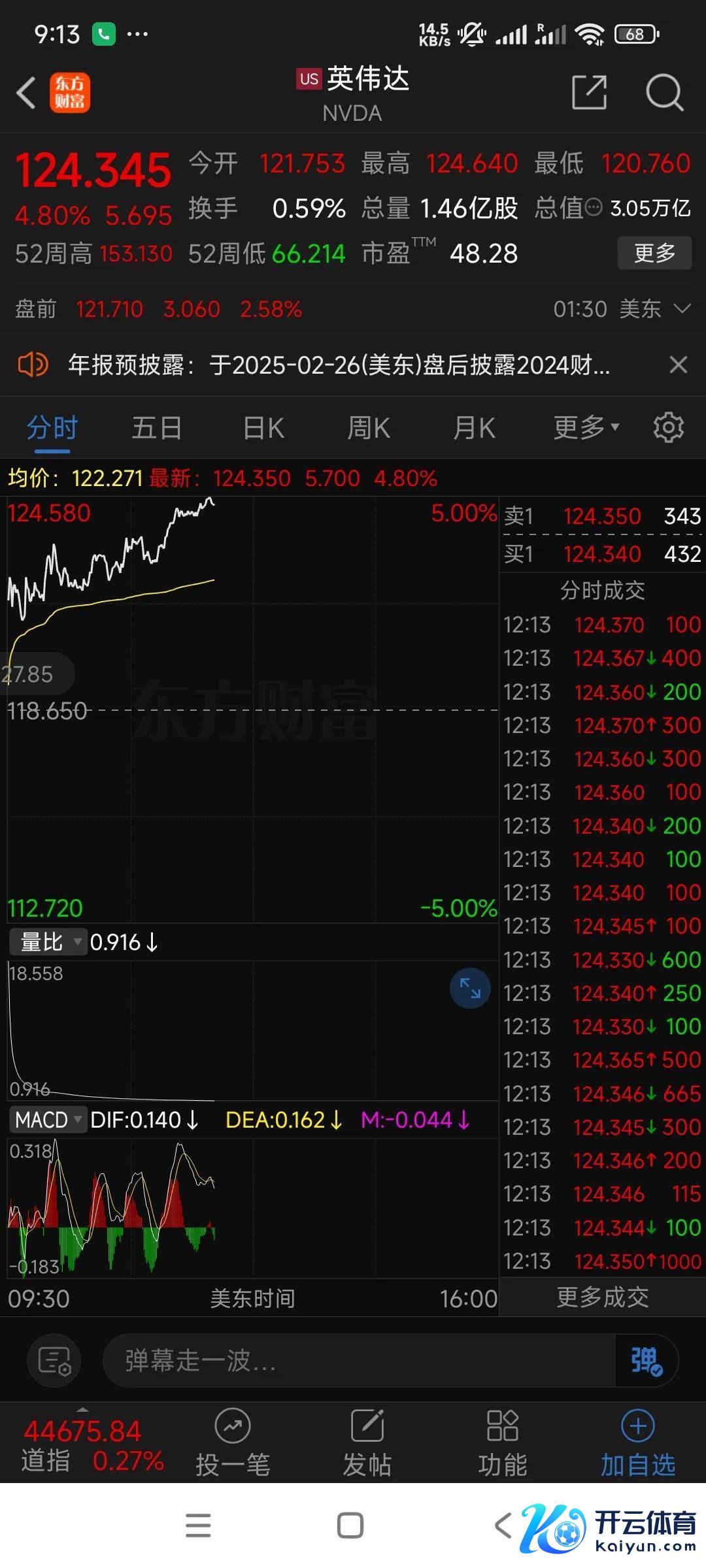Open the MACD indicator dropdown

tap(48, 1120)
